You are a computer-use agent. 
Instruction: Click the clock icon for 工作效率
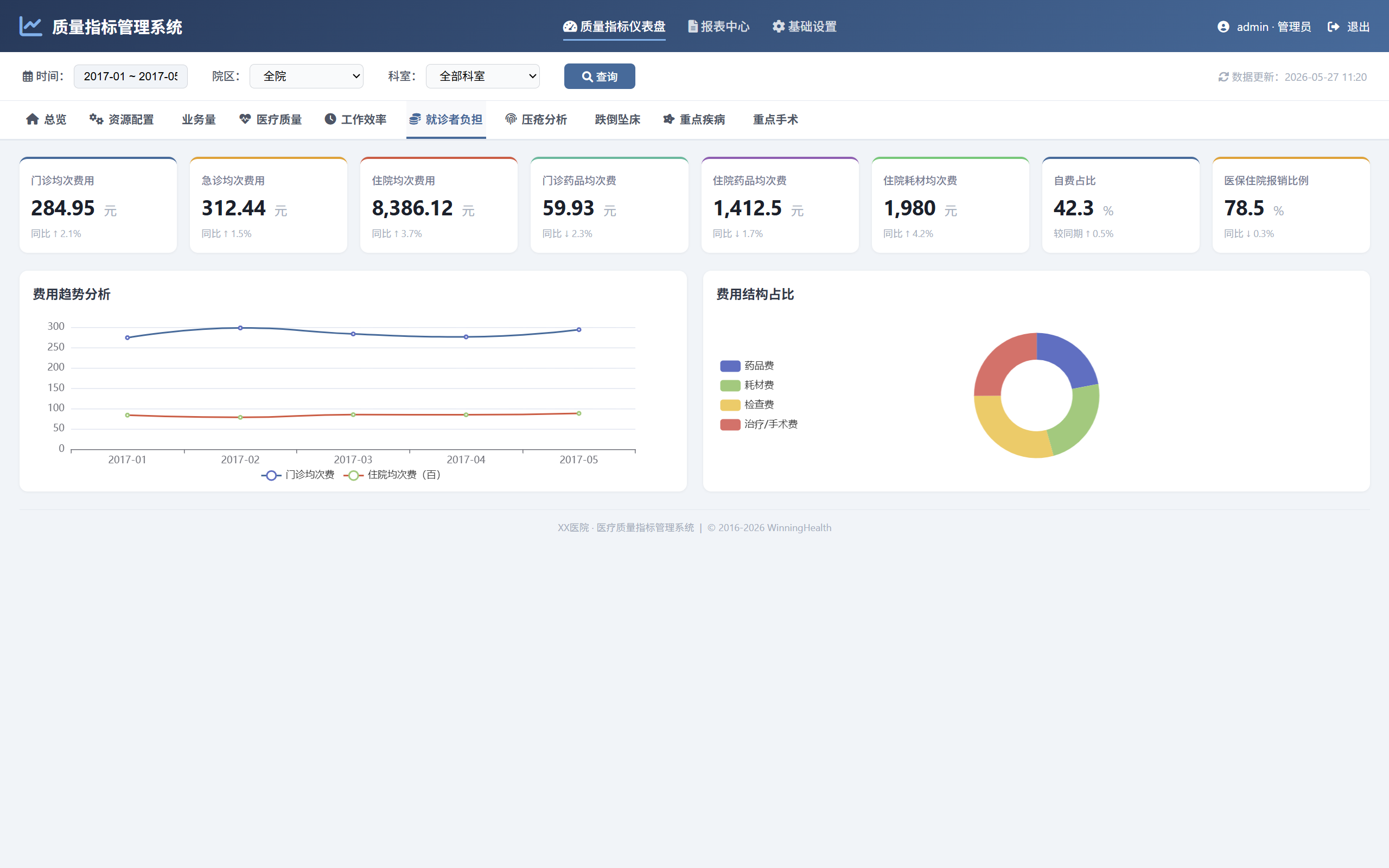pyautogui.click(x=330, y=119)
